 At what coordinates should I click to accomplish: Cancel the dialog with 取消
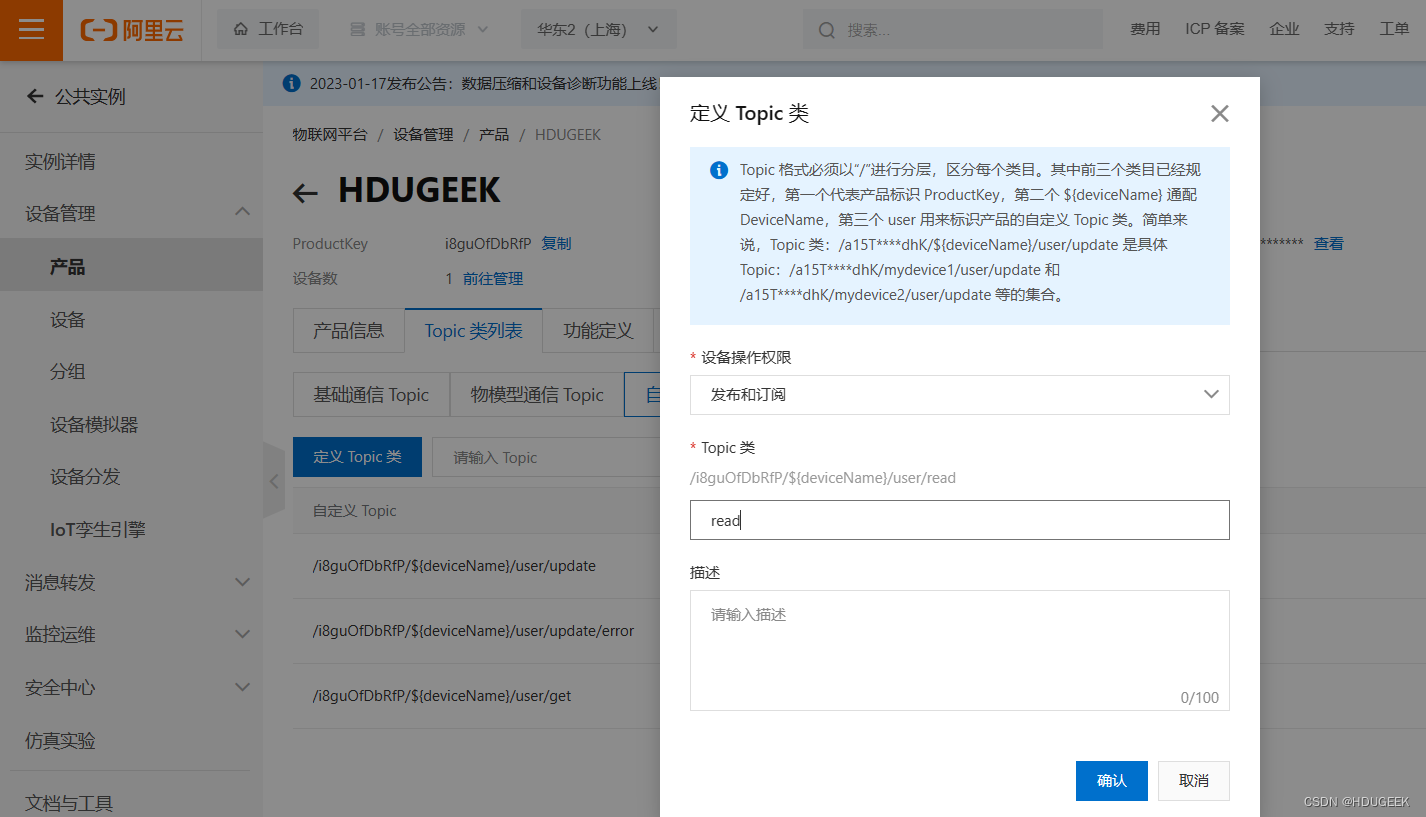coord(1194,781)
